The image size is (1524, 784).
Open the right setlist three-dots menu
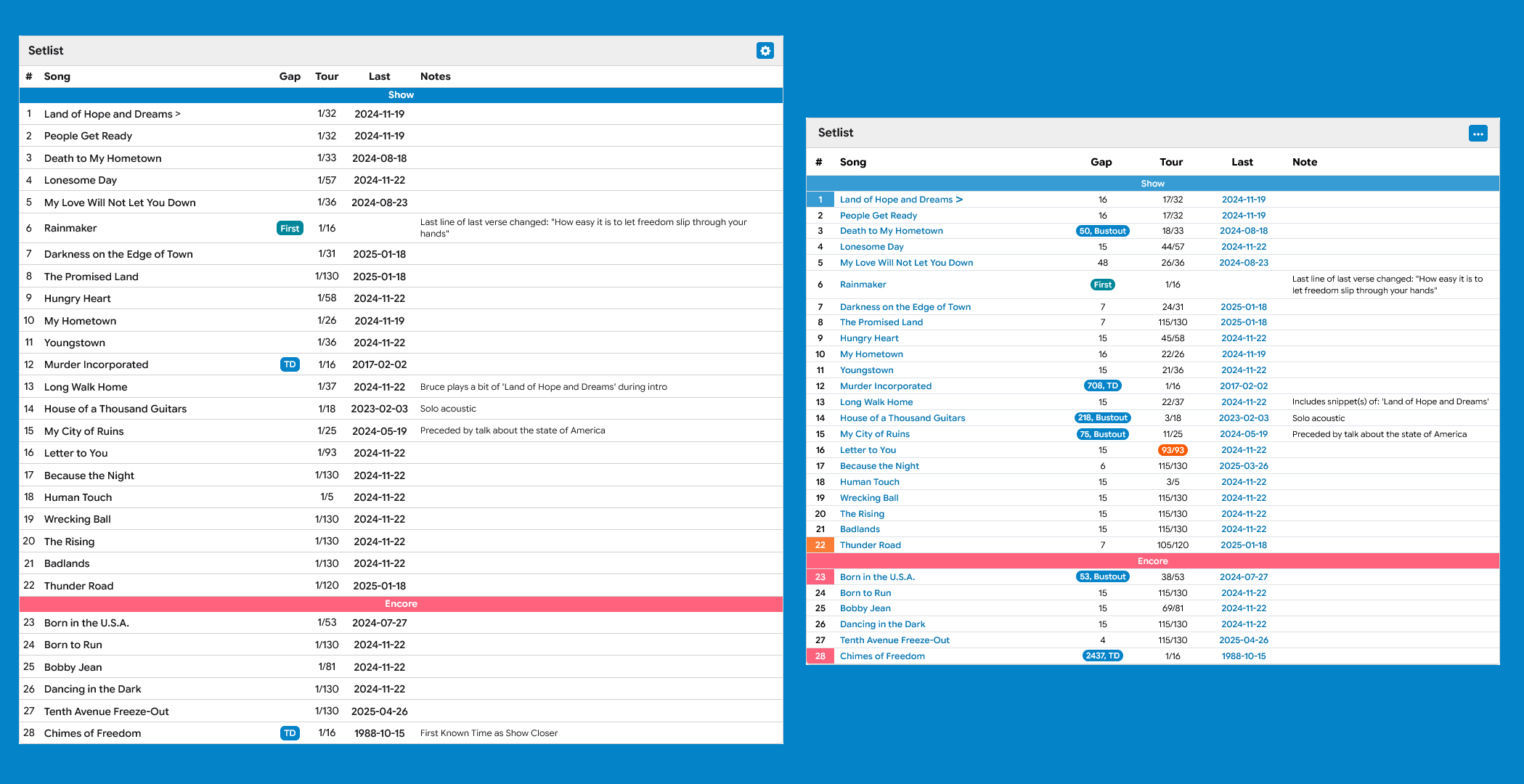1478,134
